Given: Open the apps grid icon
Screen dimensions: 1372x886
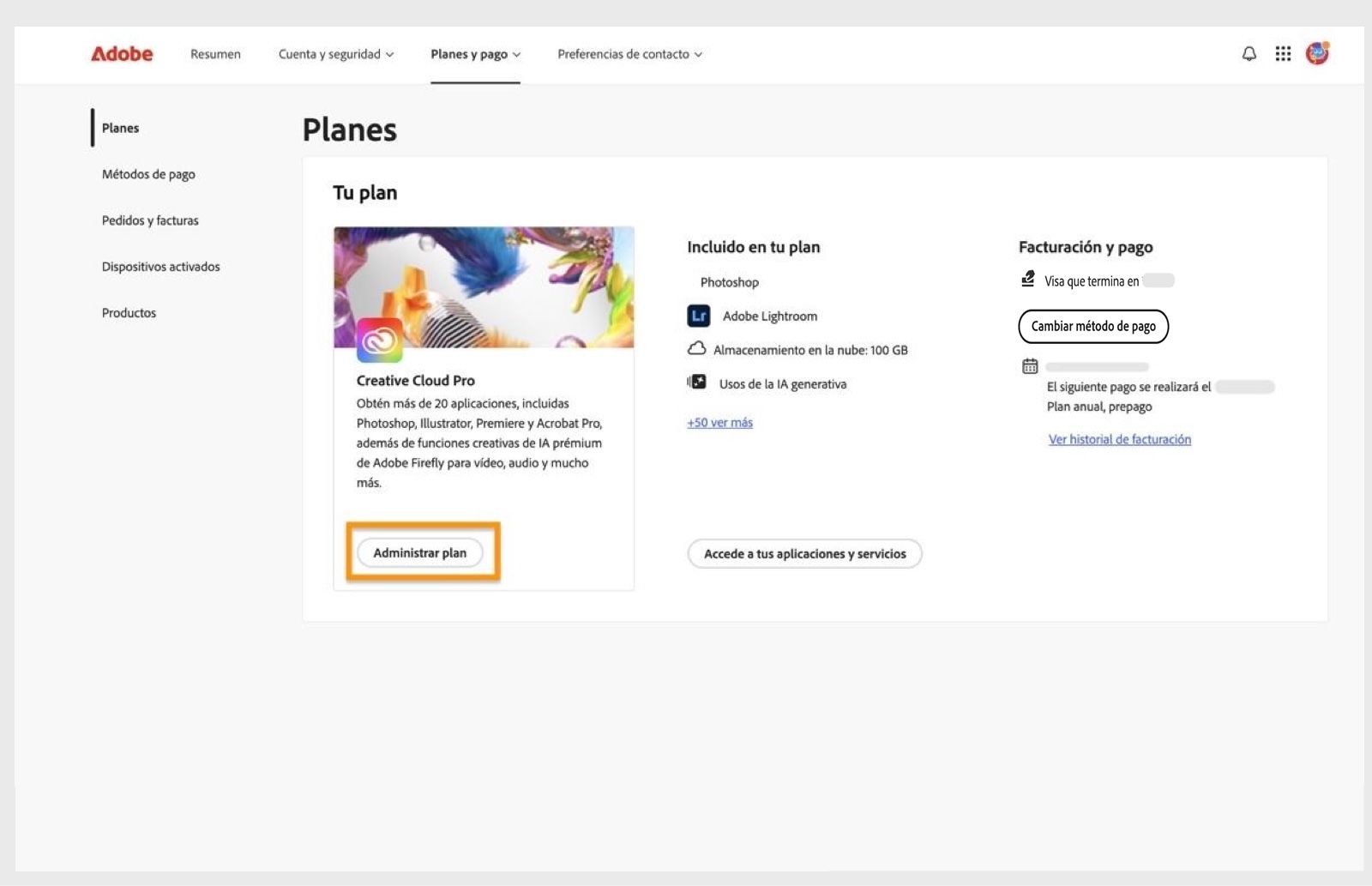Looking at the screenshot, I should pos(1283,54).
